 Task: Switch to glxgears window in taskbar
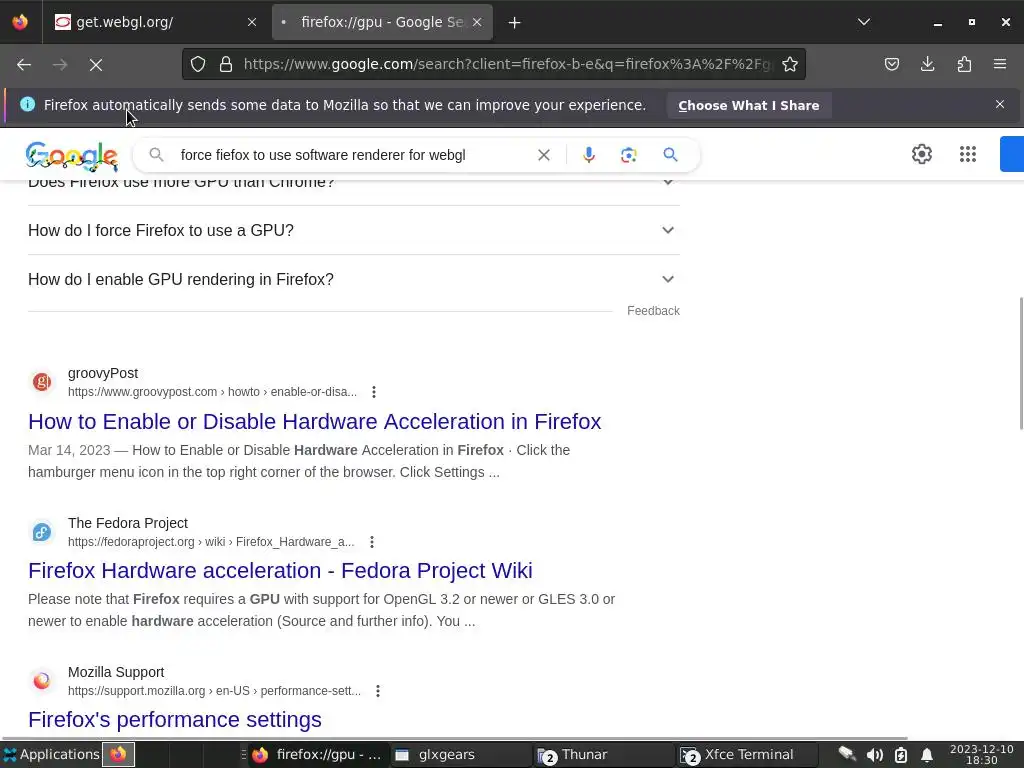click(461, 754)
